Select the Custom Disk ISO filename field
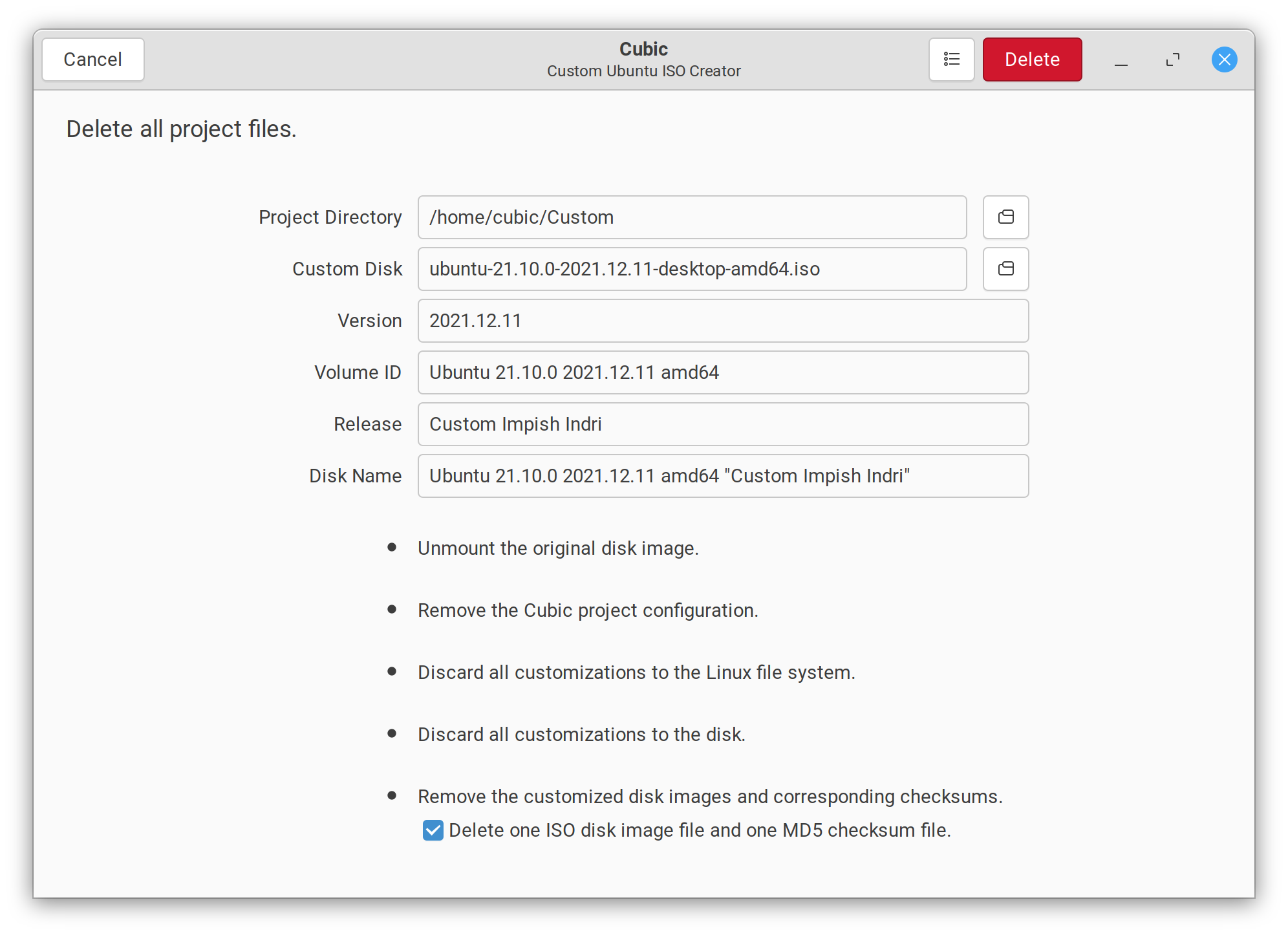Image resolution: width=1288 pixels, height=935 pixels. pos(691,269)
